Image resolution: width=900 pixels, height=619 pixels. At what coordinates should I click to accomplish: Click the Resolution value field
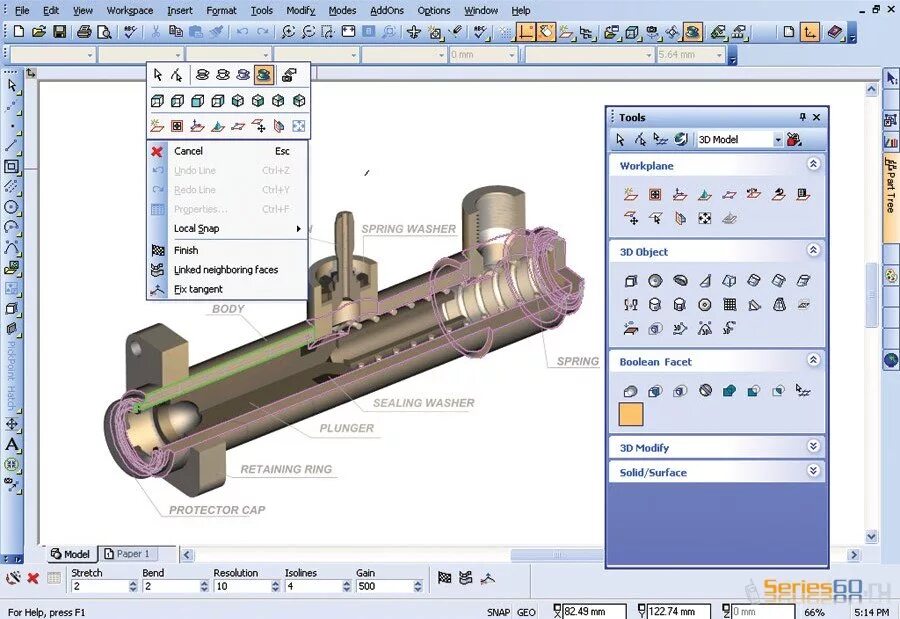pyautogui.click(x=242, y=586)
